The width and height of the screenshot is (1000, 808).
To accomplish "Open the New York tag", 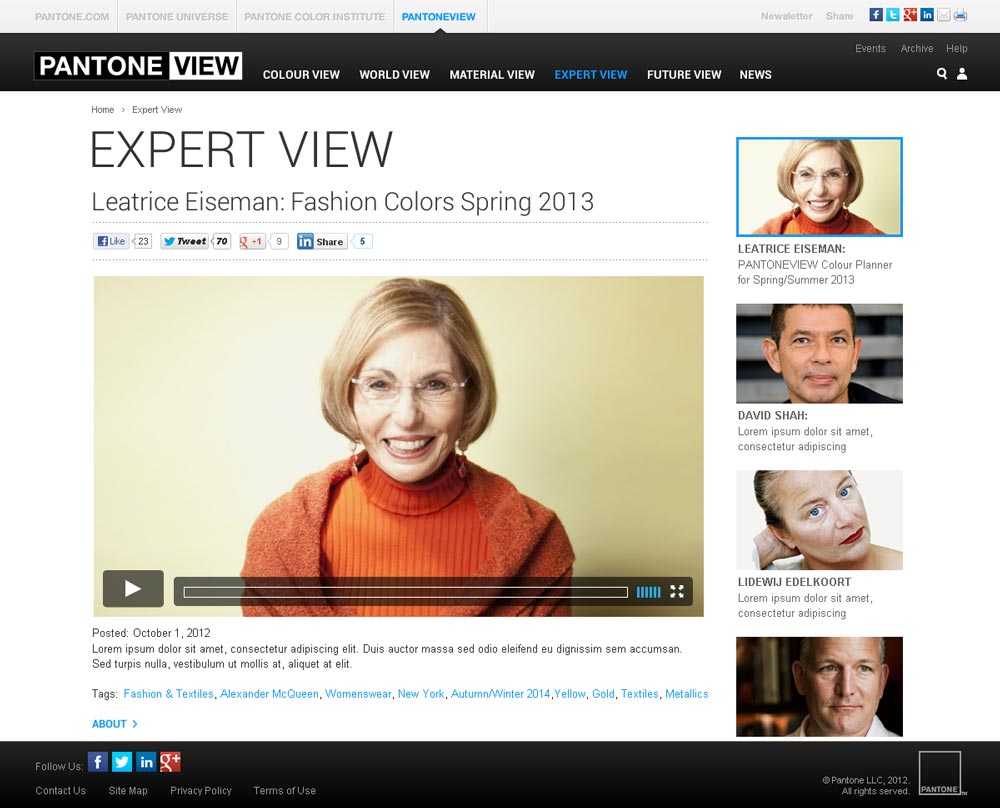I will 421,694.
